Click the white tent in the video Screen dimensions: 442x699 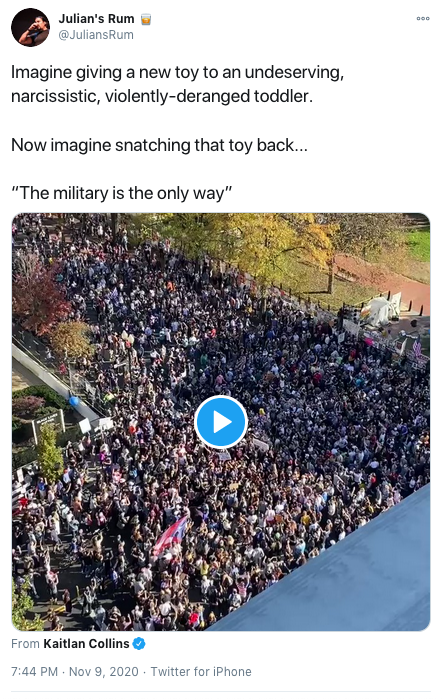380,309
